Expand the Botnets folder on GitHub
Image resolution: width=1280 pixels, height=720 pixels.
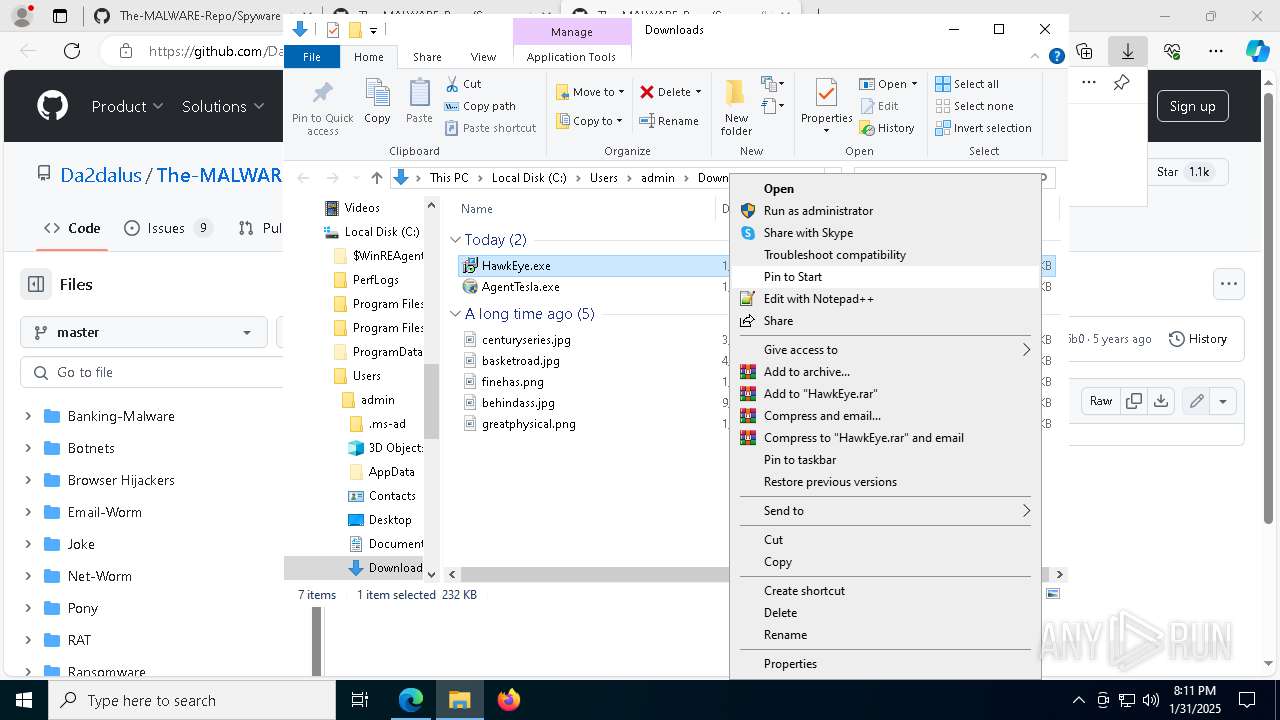28,448
